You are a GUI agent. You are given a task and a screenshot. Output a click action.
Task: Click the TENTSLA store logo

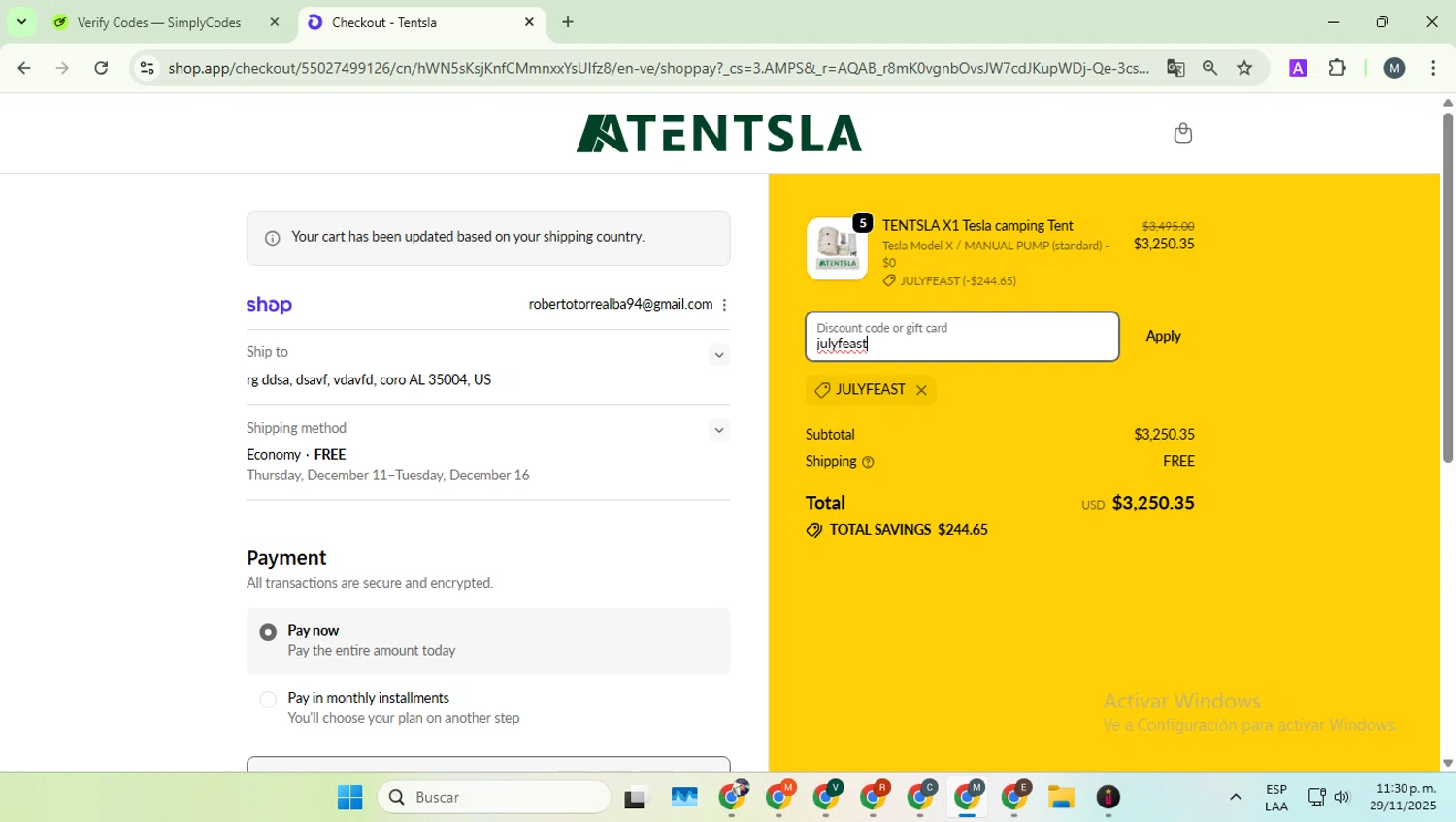click(x=719, y=134)
